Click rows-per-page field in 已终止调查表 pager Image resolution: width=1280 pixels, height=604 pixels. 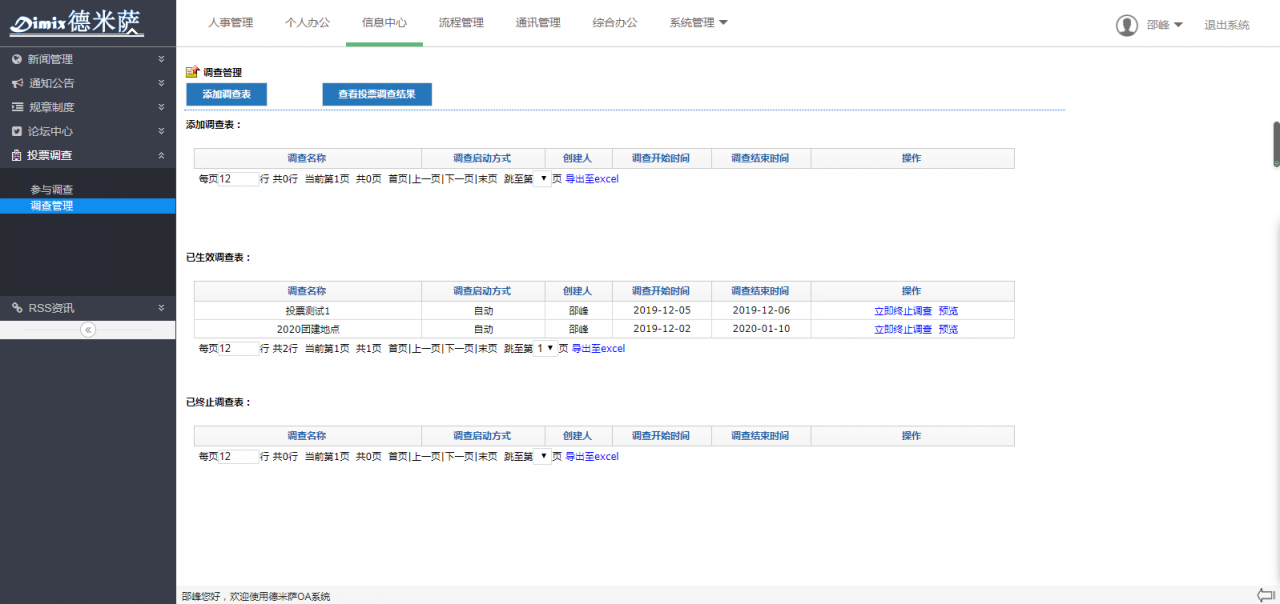tap(238, 457)
